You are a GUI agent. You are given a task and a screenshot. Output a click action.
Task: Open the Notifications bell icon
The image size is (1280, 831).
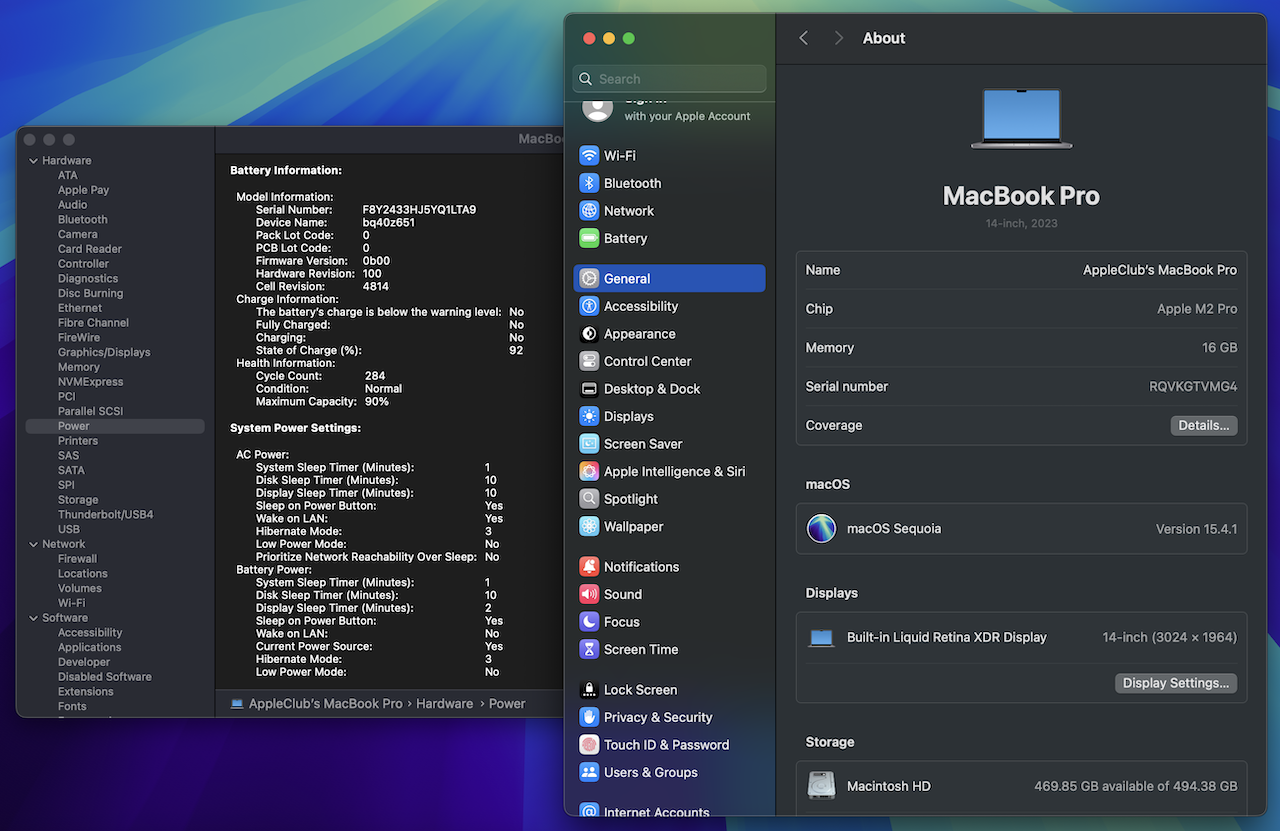click(589, 567)
